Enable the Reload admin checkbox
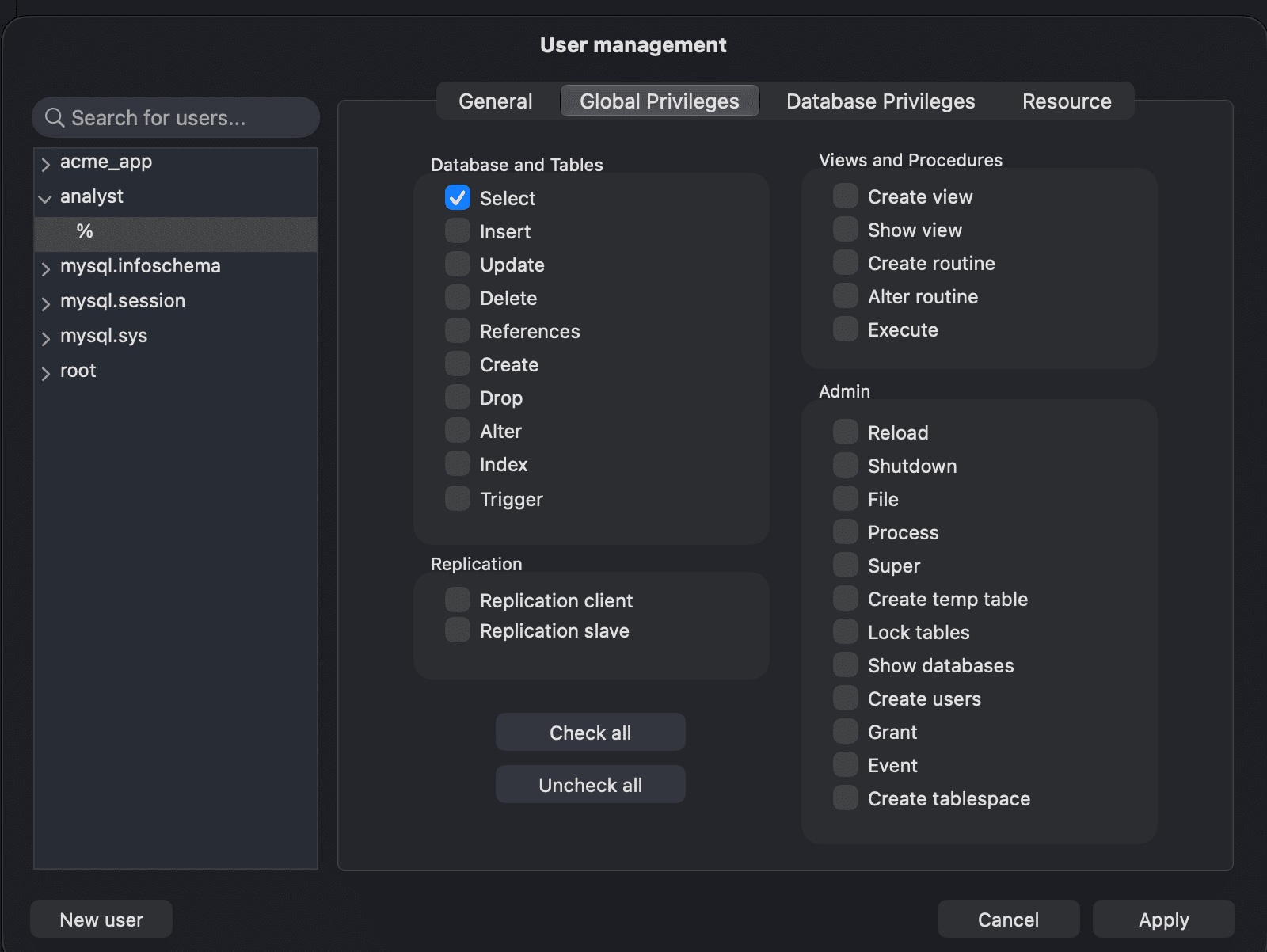 click(x=846, y=432)
